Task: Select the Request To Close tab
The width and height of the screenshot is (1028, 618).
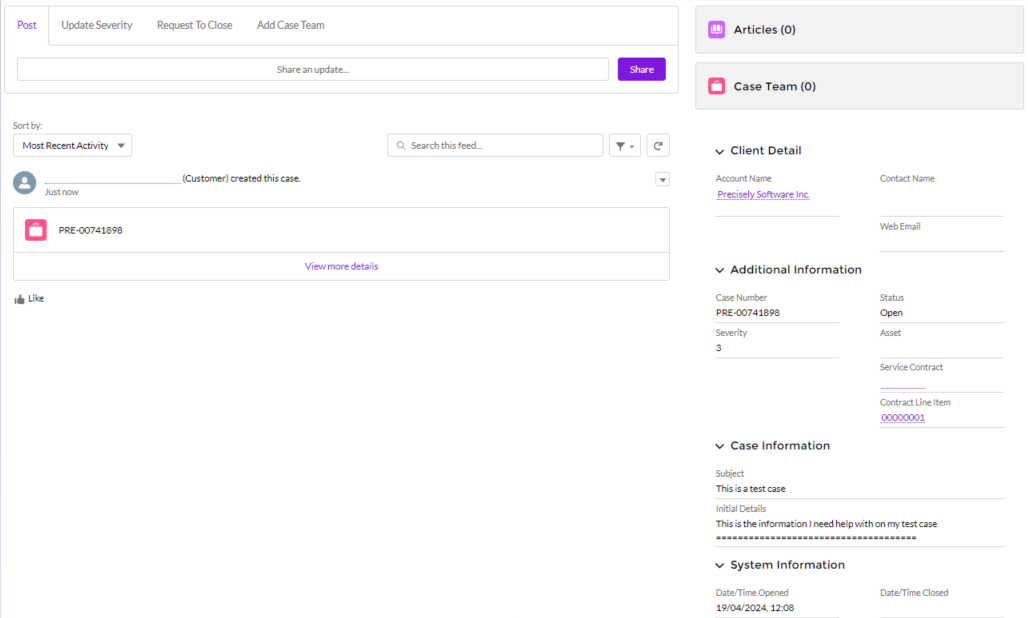Action: pos(194,25)
